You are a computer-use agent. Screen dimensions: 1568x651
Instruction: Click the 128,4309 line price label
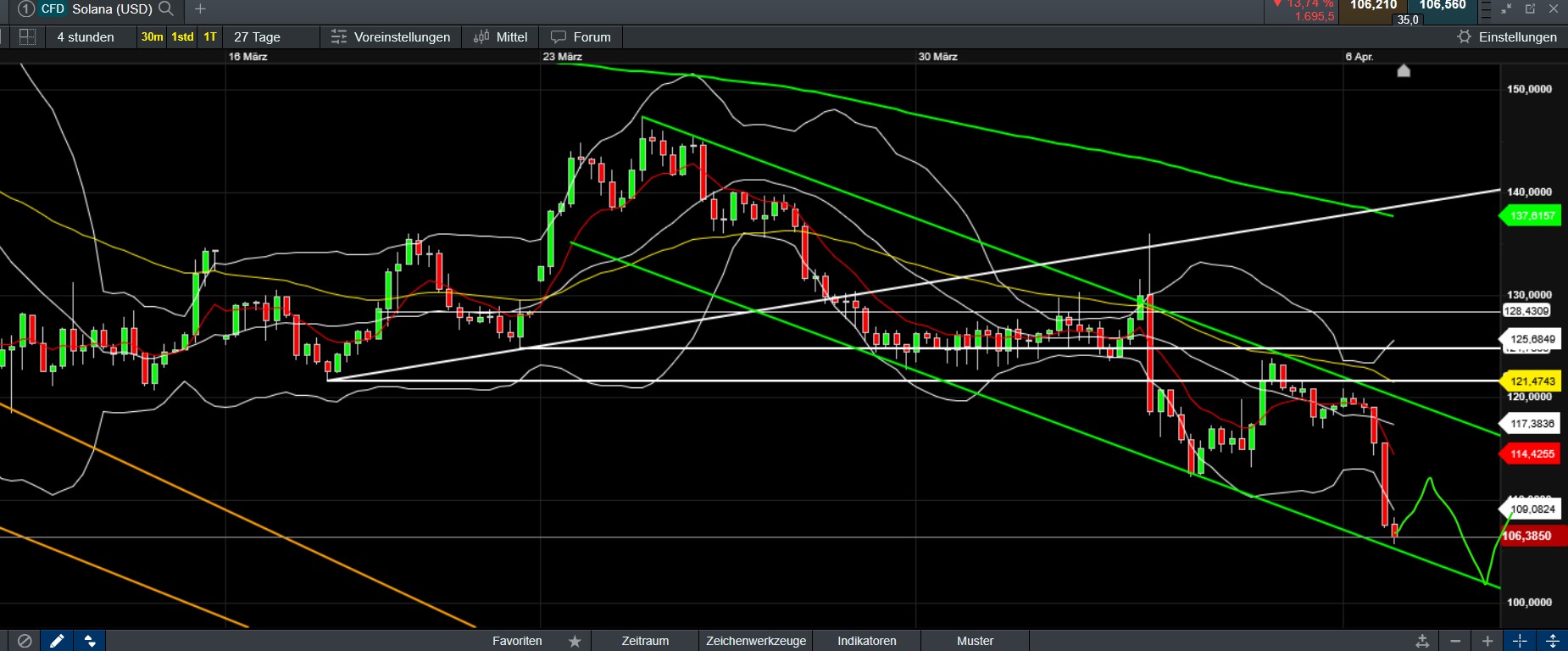1526,311
